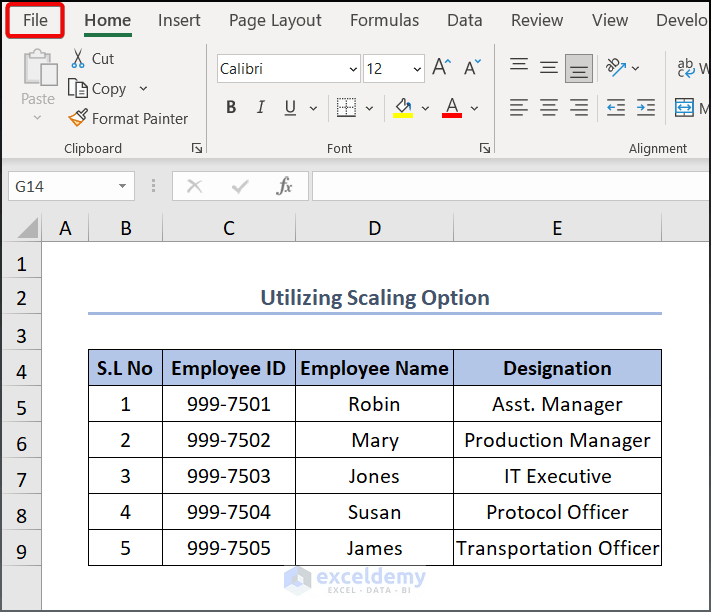
Task: Click Decrease Indent icon
Action: 616,108
